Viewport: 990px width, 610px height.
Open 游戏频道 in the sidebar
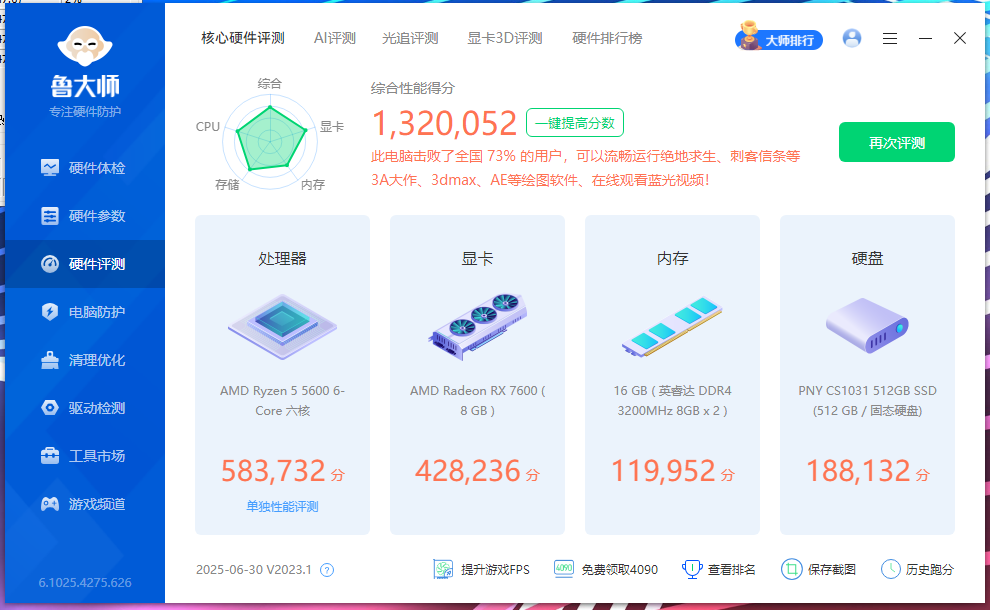(x=85, y=504)
